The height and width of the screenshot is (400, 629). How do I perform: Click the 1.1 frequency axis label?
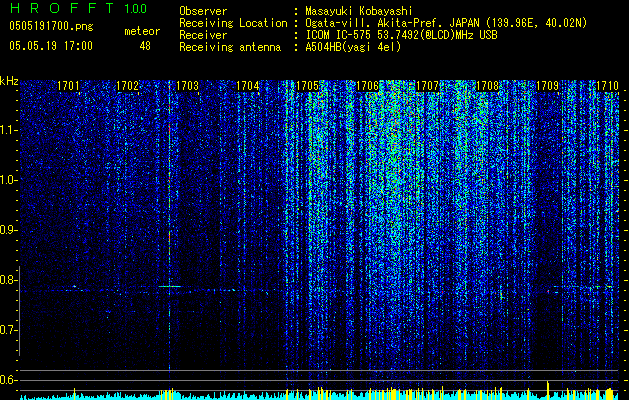[x=7, y=130]
